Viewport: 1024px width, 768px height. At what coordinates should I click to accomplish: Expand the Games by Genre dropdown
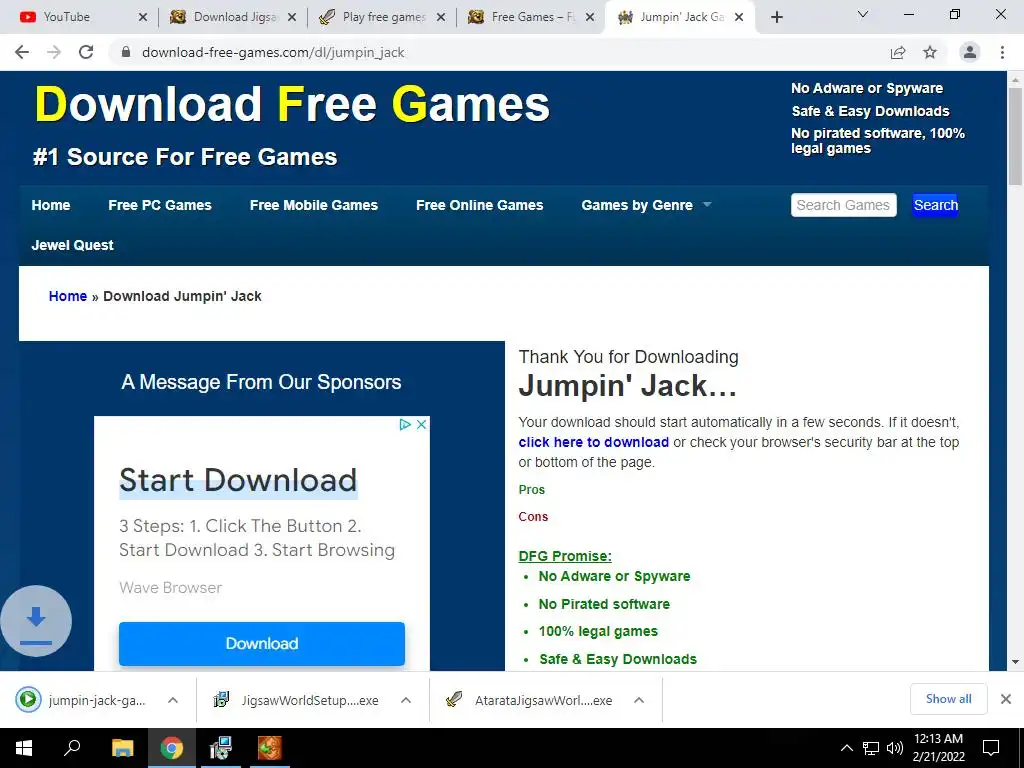[x=646, y=205]
